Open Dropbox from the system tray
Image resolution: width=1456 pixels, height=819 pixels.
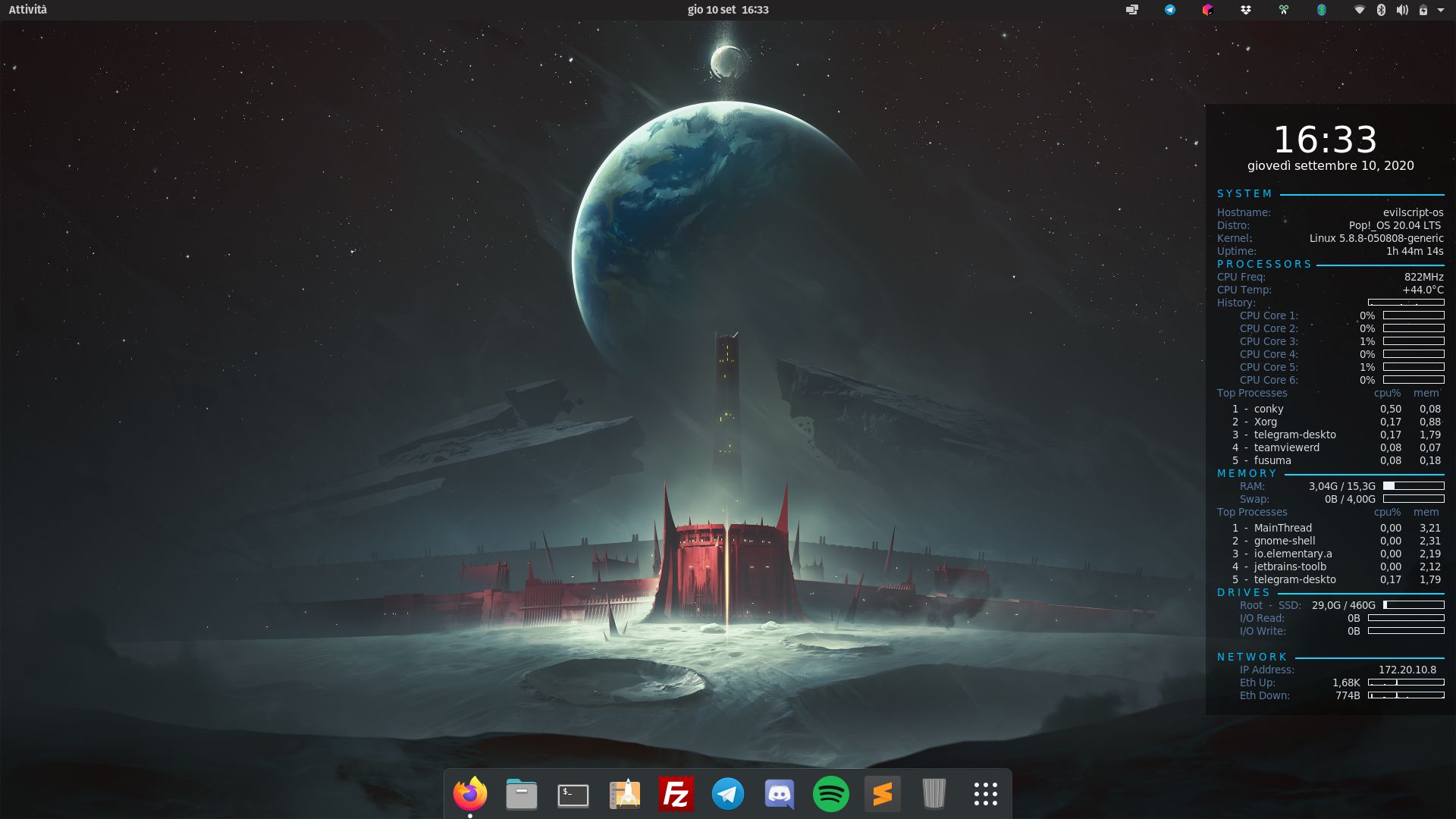(1246, 10)
